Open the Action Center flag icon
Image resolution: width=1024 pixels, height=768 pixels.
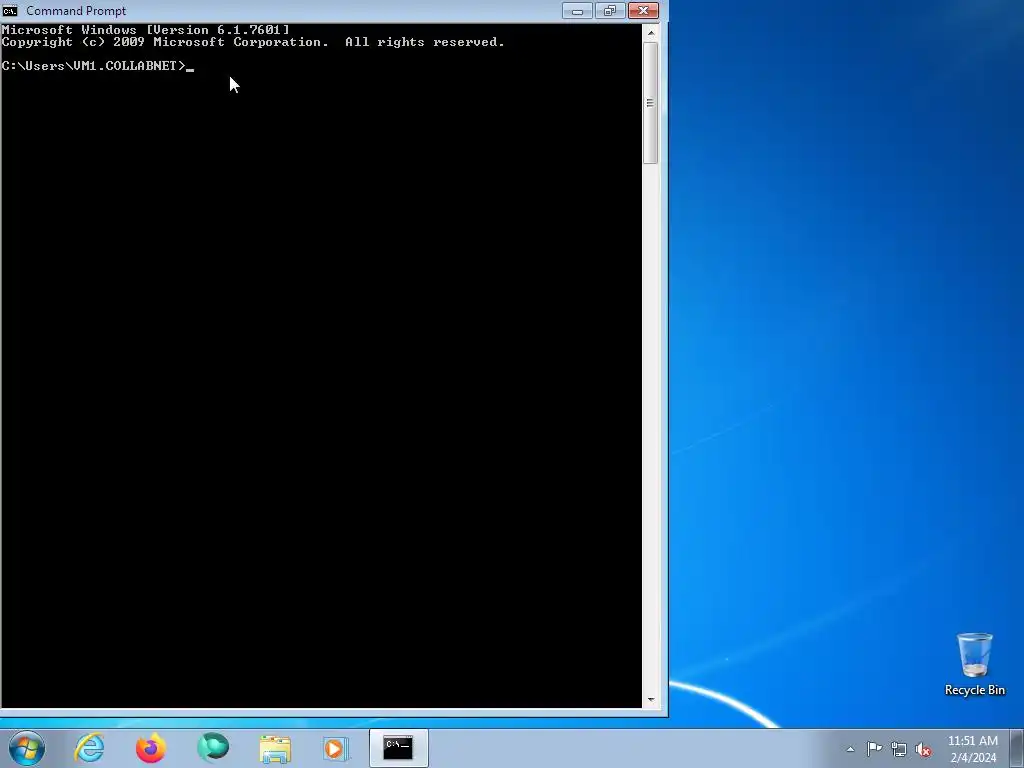pos(874,749)
